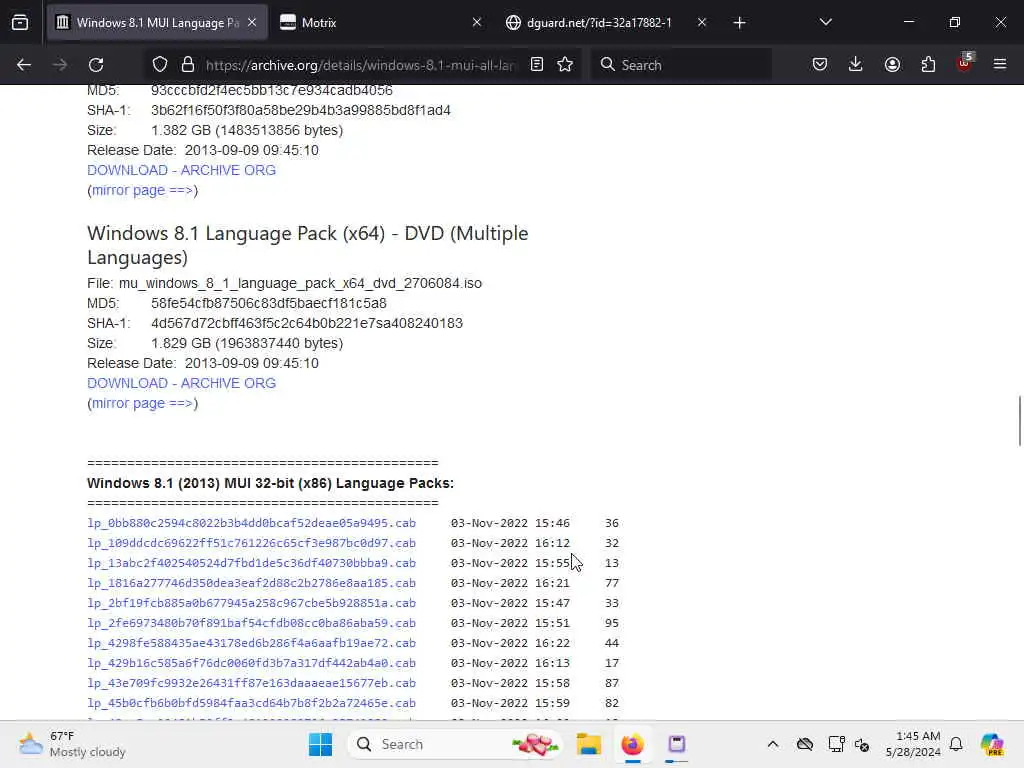
Task: Open DOWNLOAD - ARCHIVE ORG link above x64 heading
Action: 182,170
